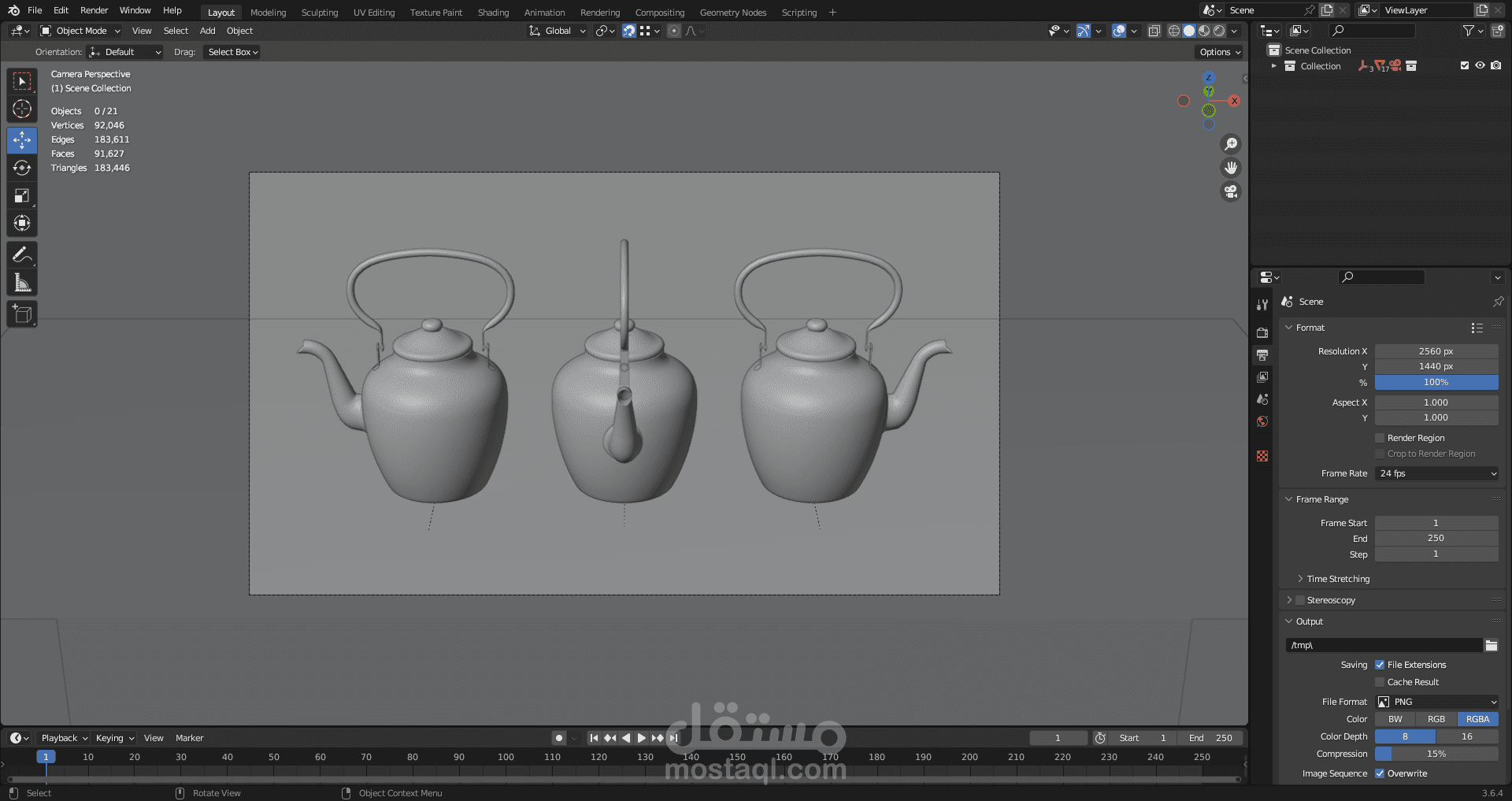Image resolution: width=1512 pixels, height=801 pixels.
Task: Open the browse folder icon for output path
Action: [1491, 646]
